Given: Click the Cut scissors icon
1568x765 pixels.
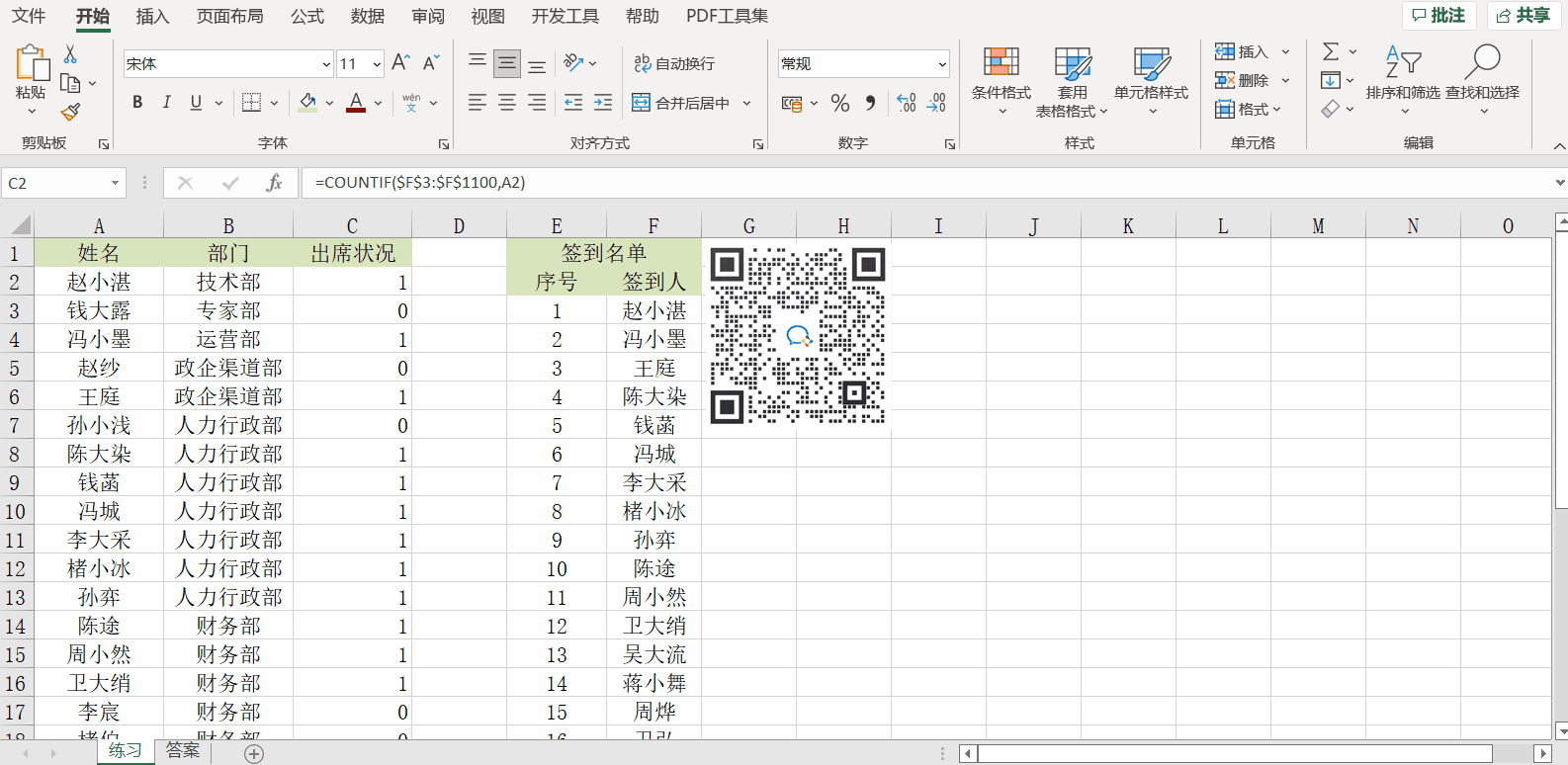Looking at the screenshot, I should tap(70, 54).
